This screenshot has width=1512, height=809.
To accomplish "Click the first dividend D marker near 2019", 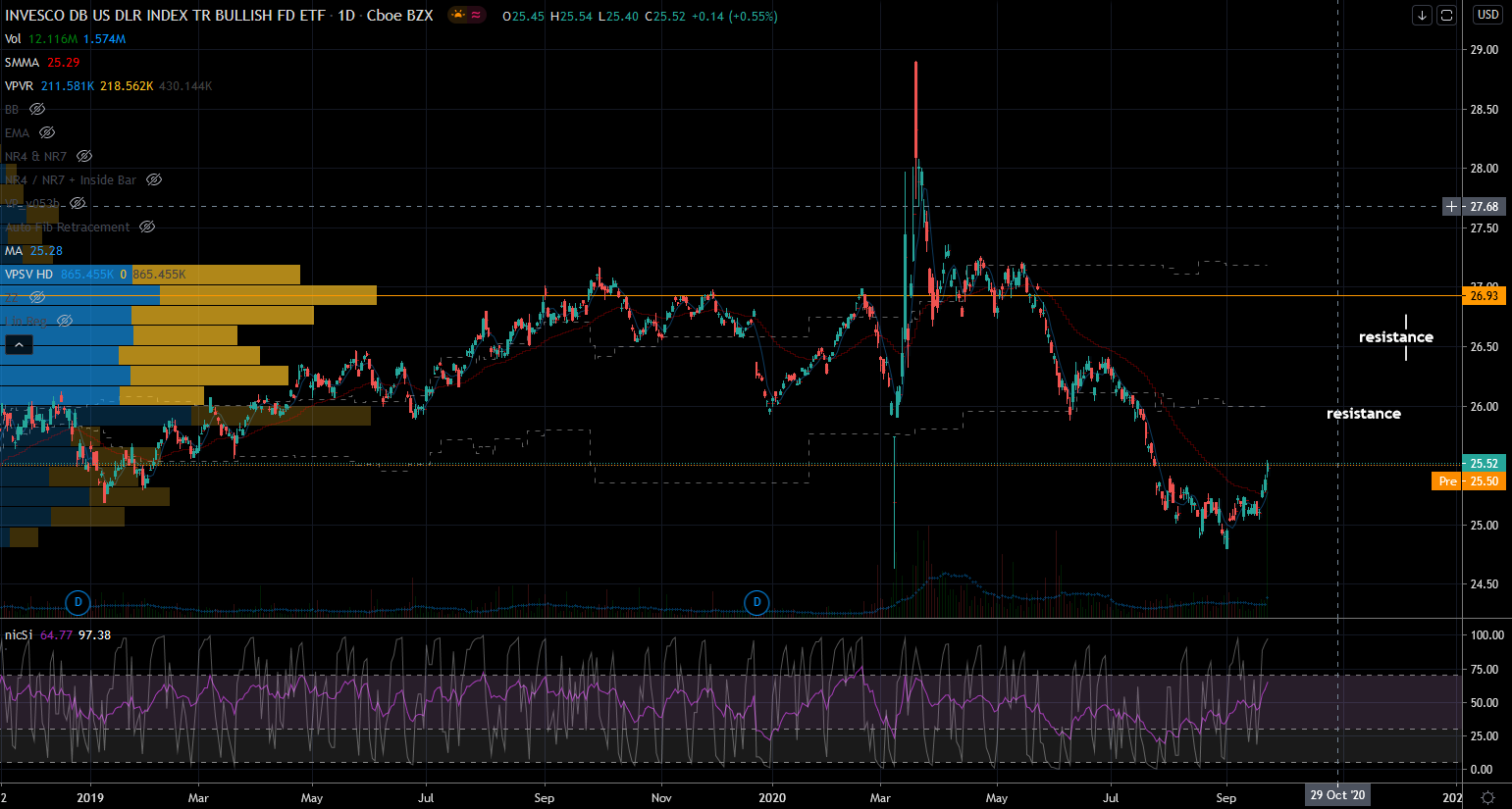I will [x=78, y=602].
